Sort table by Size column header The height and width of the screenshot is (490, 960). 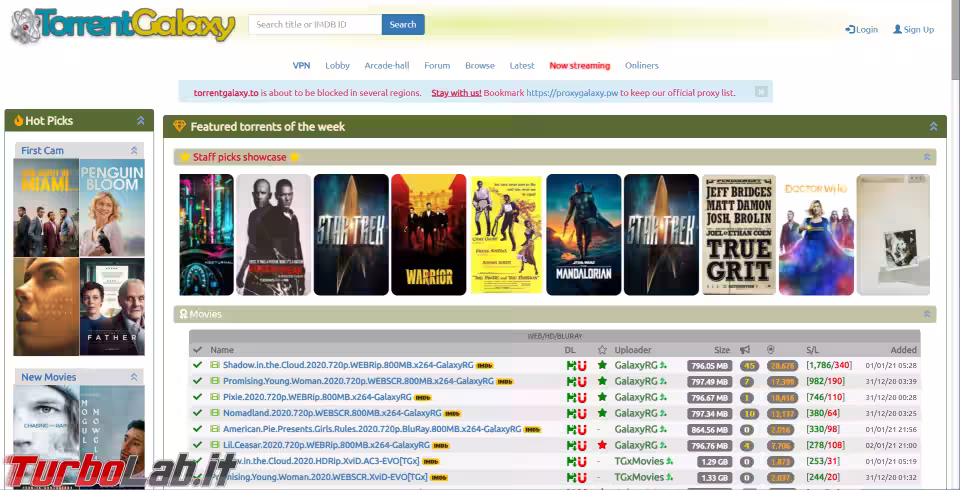722,350
